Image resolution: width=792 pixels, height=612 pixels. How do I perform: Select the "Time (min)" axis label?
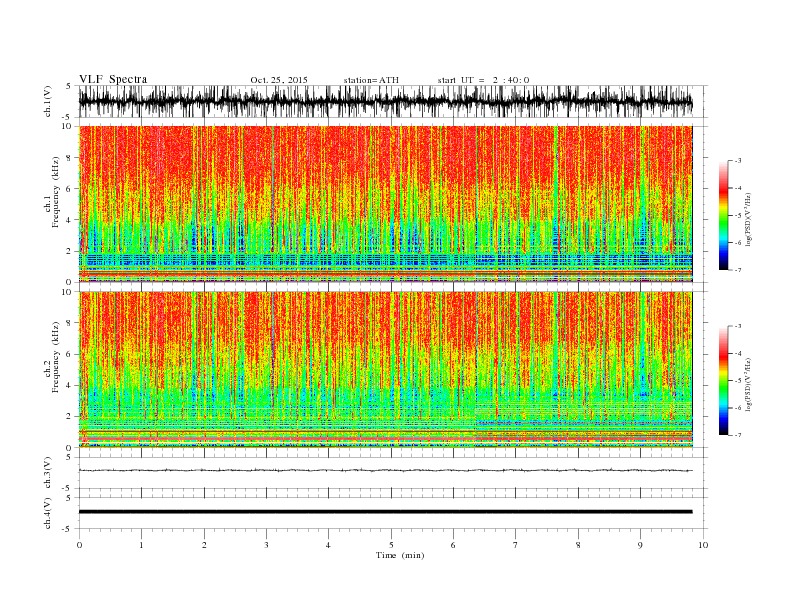coord(400,555)
